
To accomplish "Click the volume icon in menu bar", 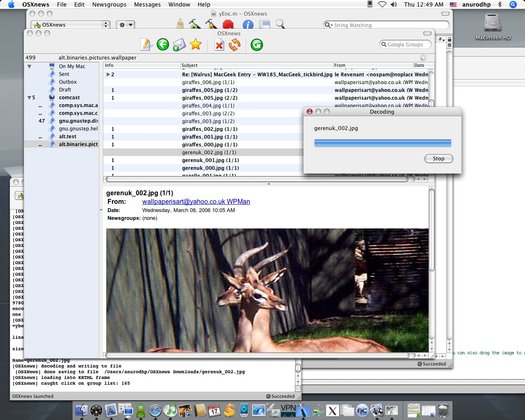I will pos(394,4).
